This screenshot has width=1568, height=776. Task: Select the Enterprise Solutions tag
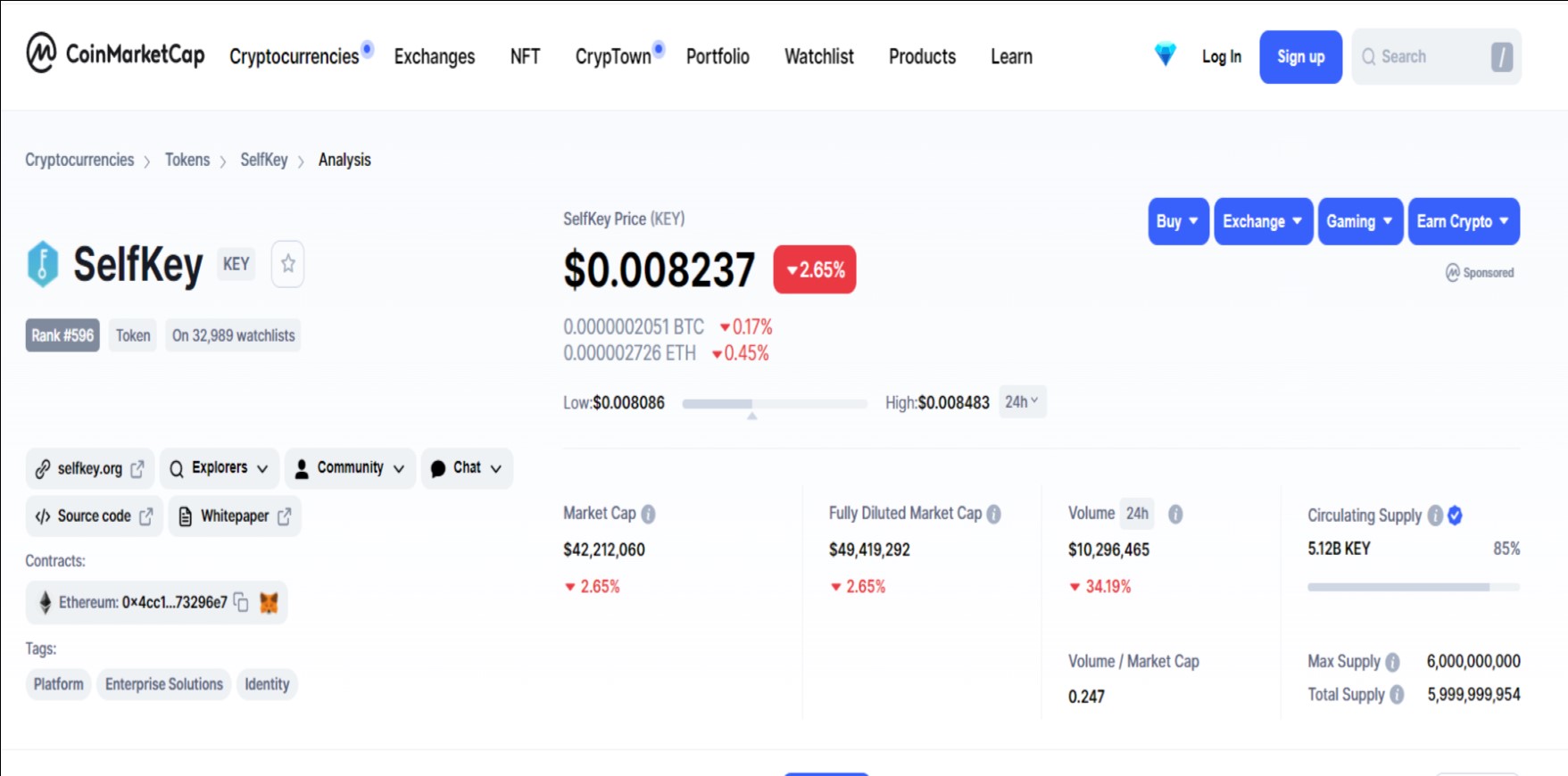tap(164, 684)
